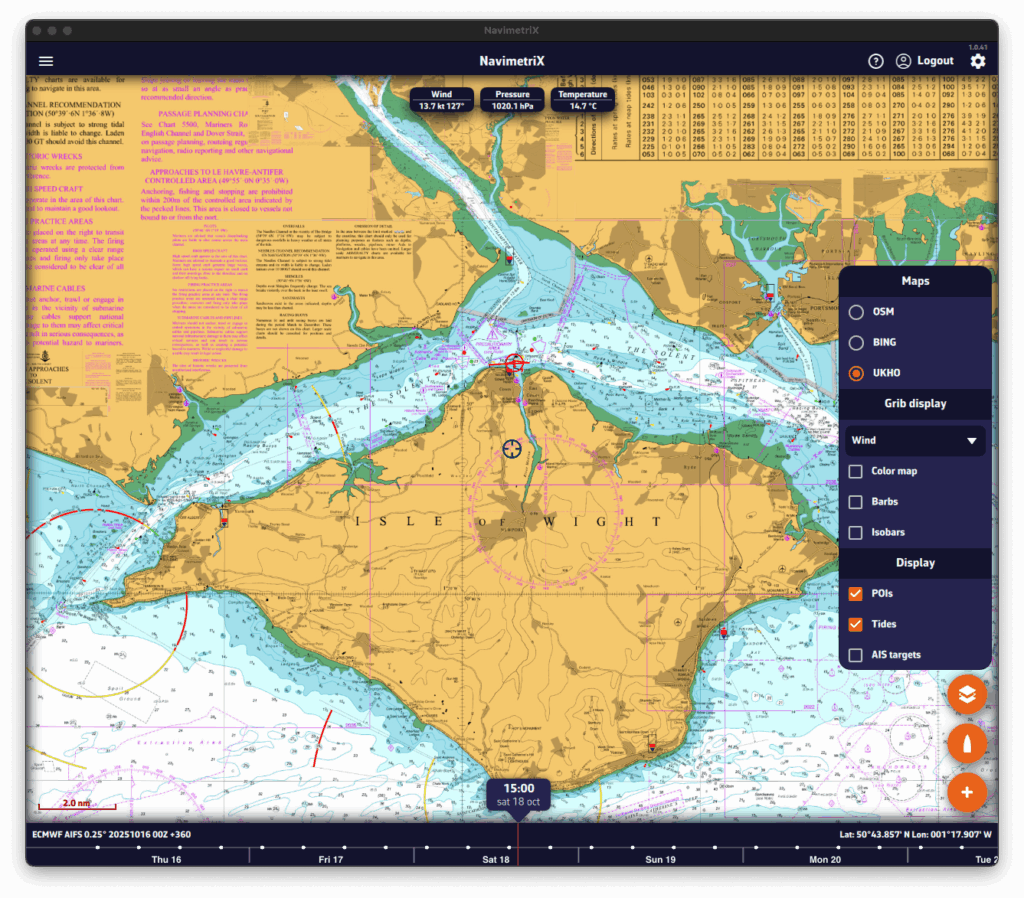Enable the Barbs checkbox

(856, 502)
